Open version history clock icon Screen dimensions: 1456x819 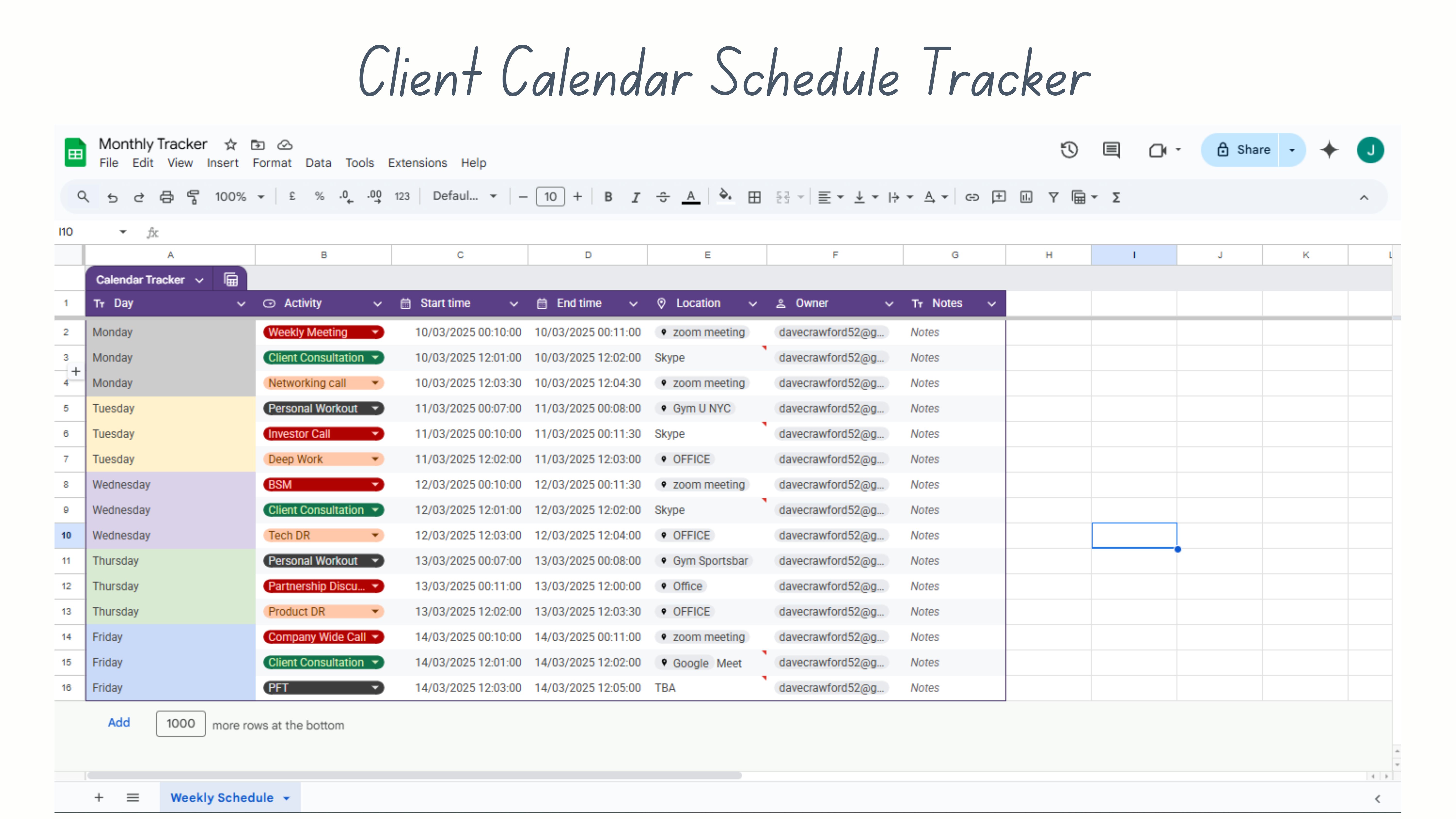1069,150
